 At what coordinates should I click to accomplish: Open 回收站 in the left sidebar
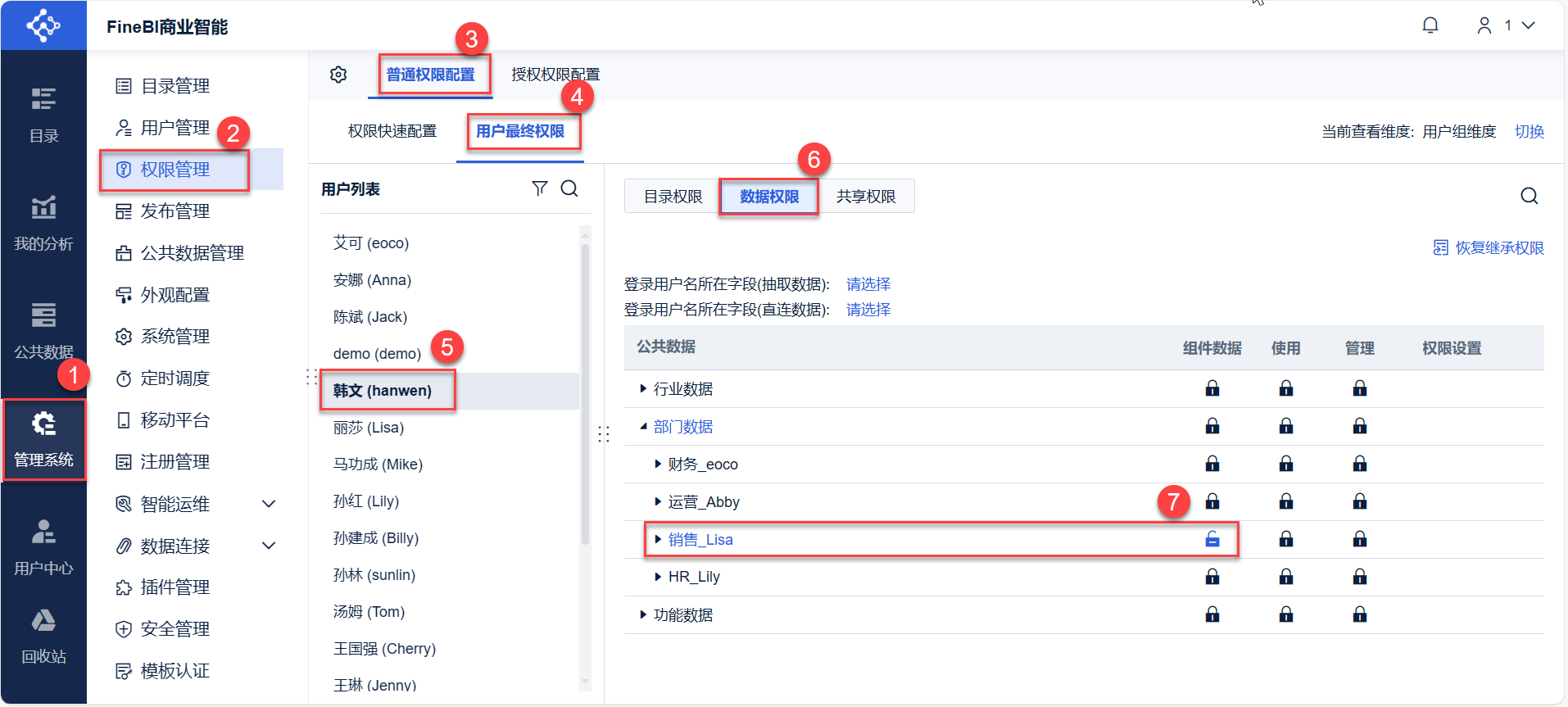[43, 635]
